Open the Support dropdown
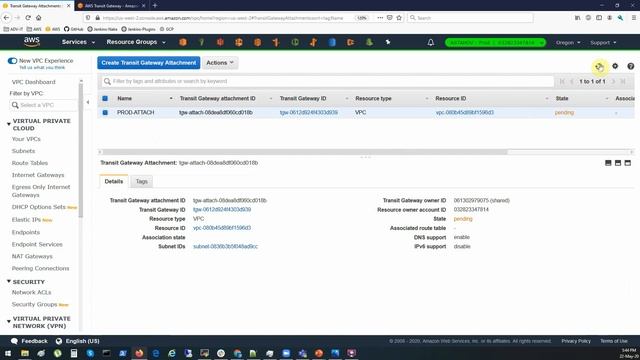640x360 pixels. (603, 42)
